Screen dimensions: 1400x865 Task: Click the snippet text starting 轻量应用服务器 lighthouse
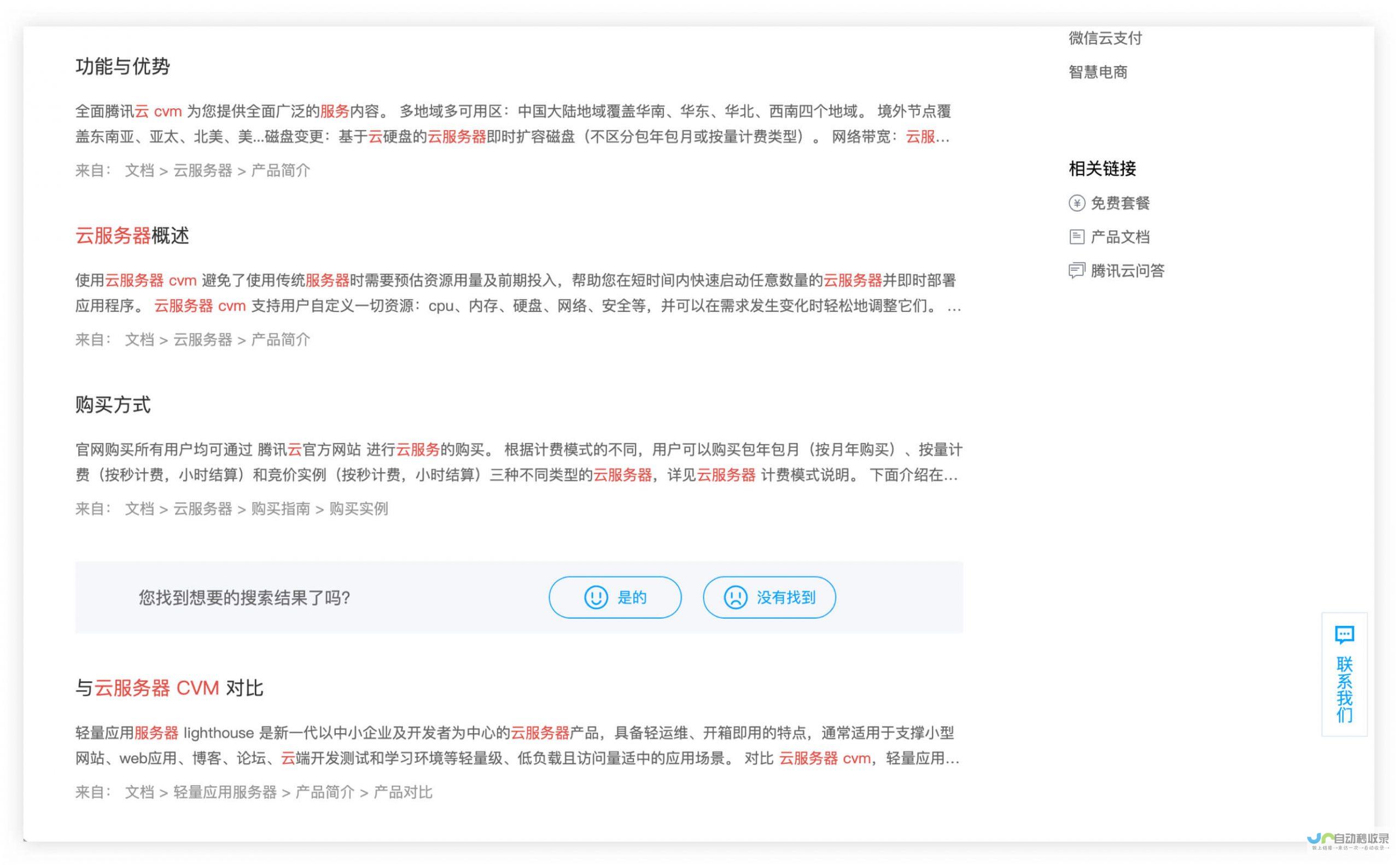point(517,746)
